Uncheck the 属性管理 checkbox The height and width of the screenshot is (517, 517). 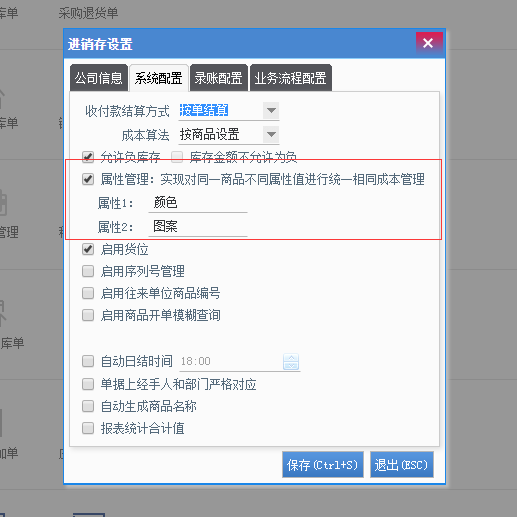88,179
